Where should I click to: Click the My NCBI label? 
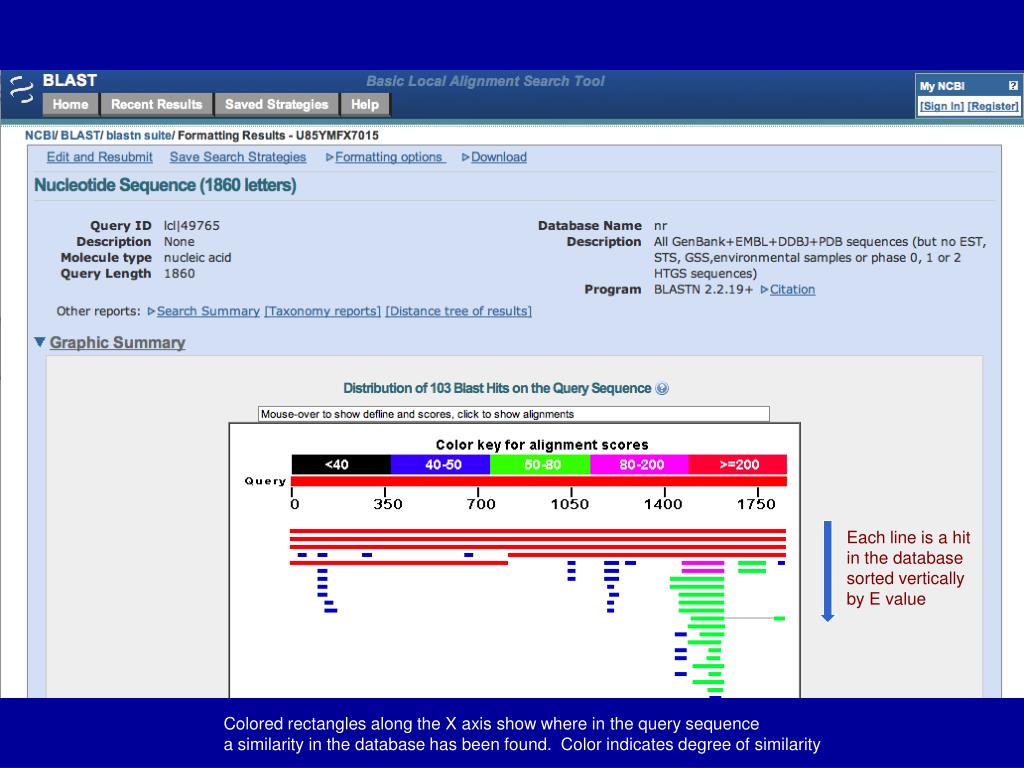(942, 86)
